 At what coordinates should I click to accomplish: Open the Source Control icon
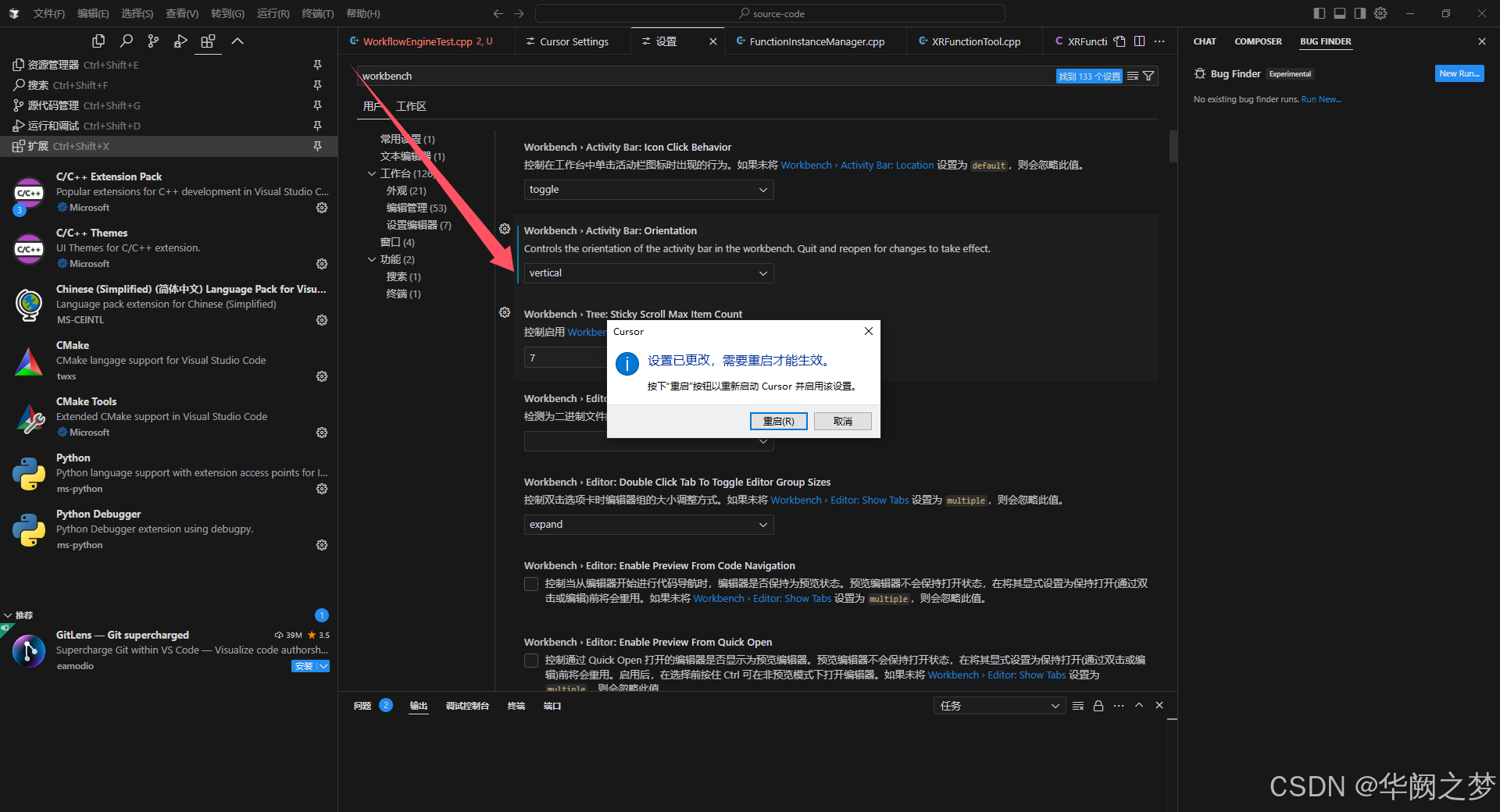coord(153,41)
